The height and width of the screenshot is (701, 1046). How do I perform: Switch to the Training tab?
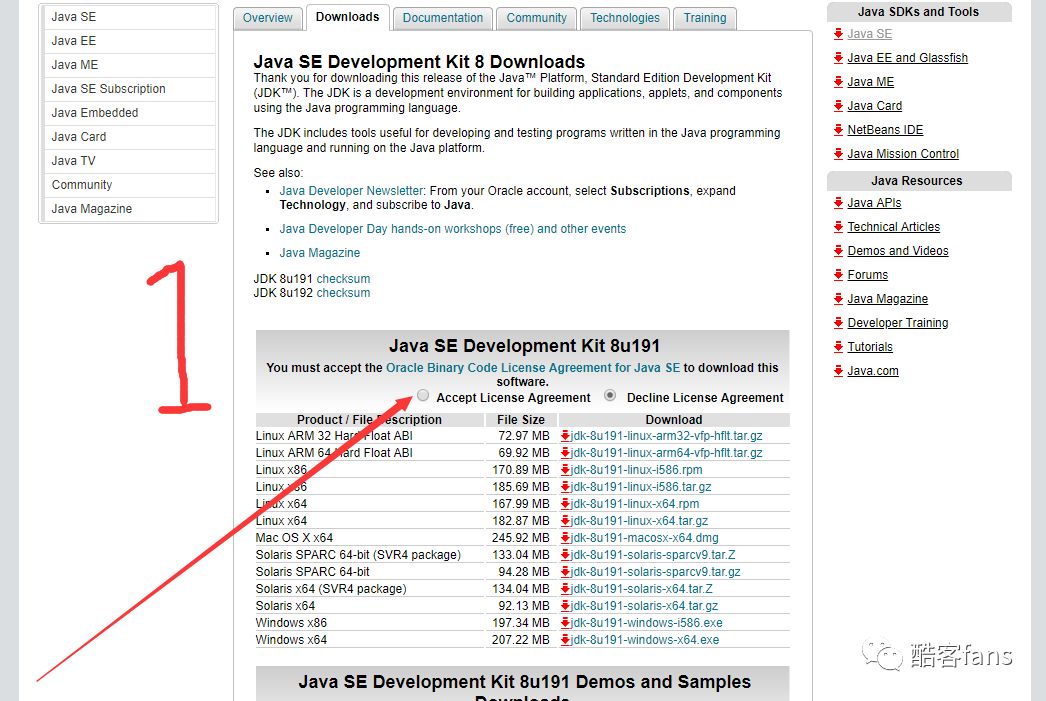[x=705, y=18]
